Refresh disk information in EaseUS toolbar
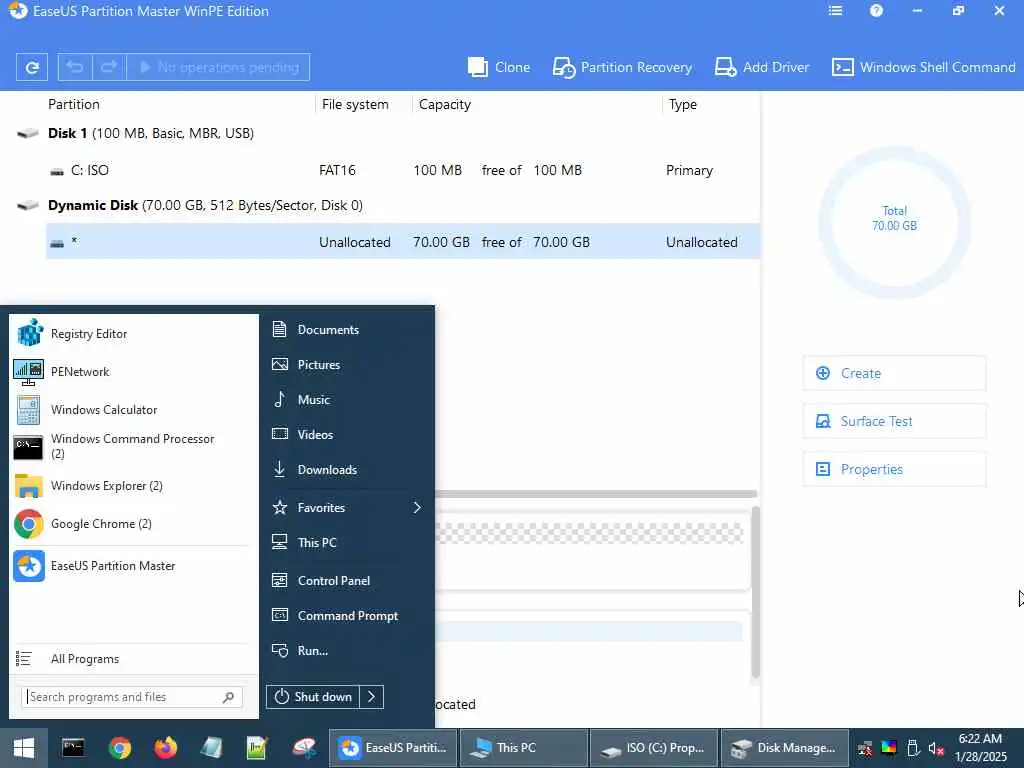 31,67
